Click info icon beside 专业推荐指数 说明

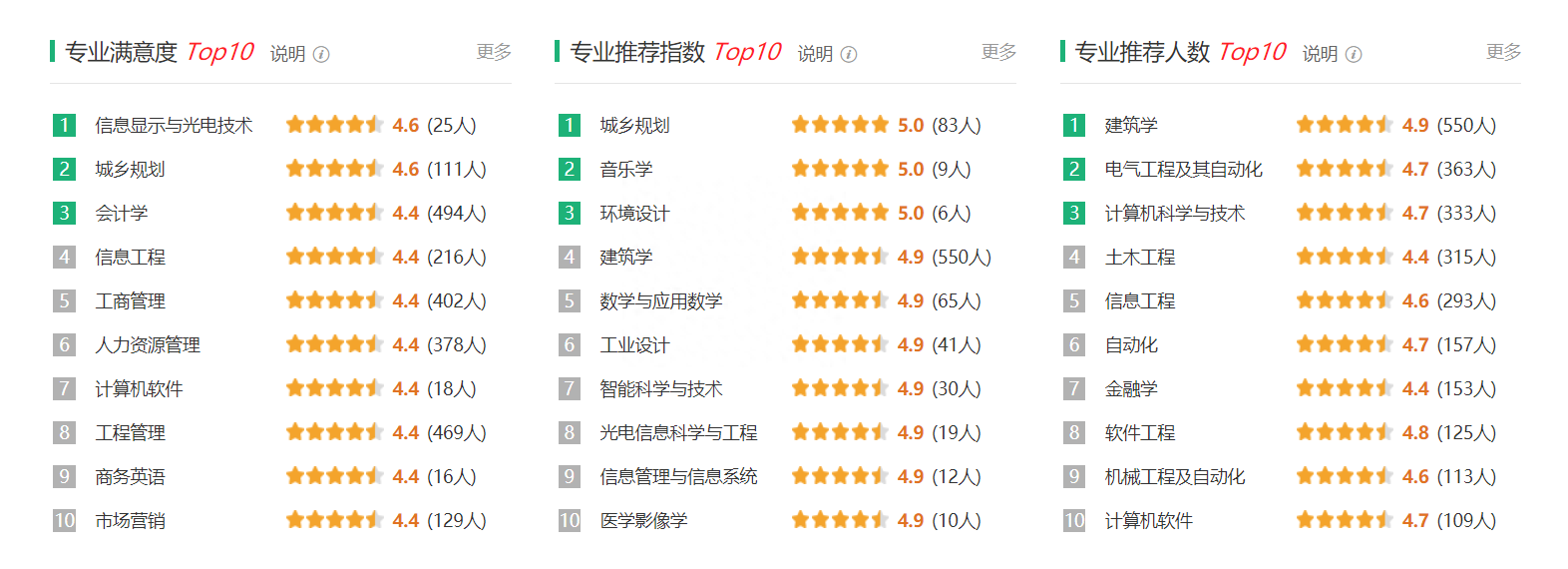pos(849,54)
